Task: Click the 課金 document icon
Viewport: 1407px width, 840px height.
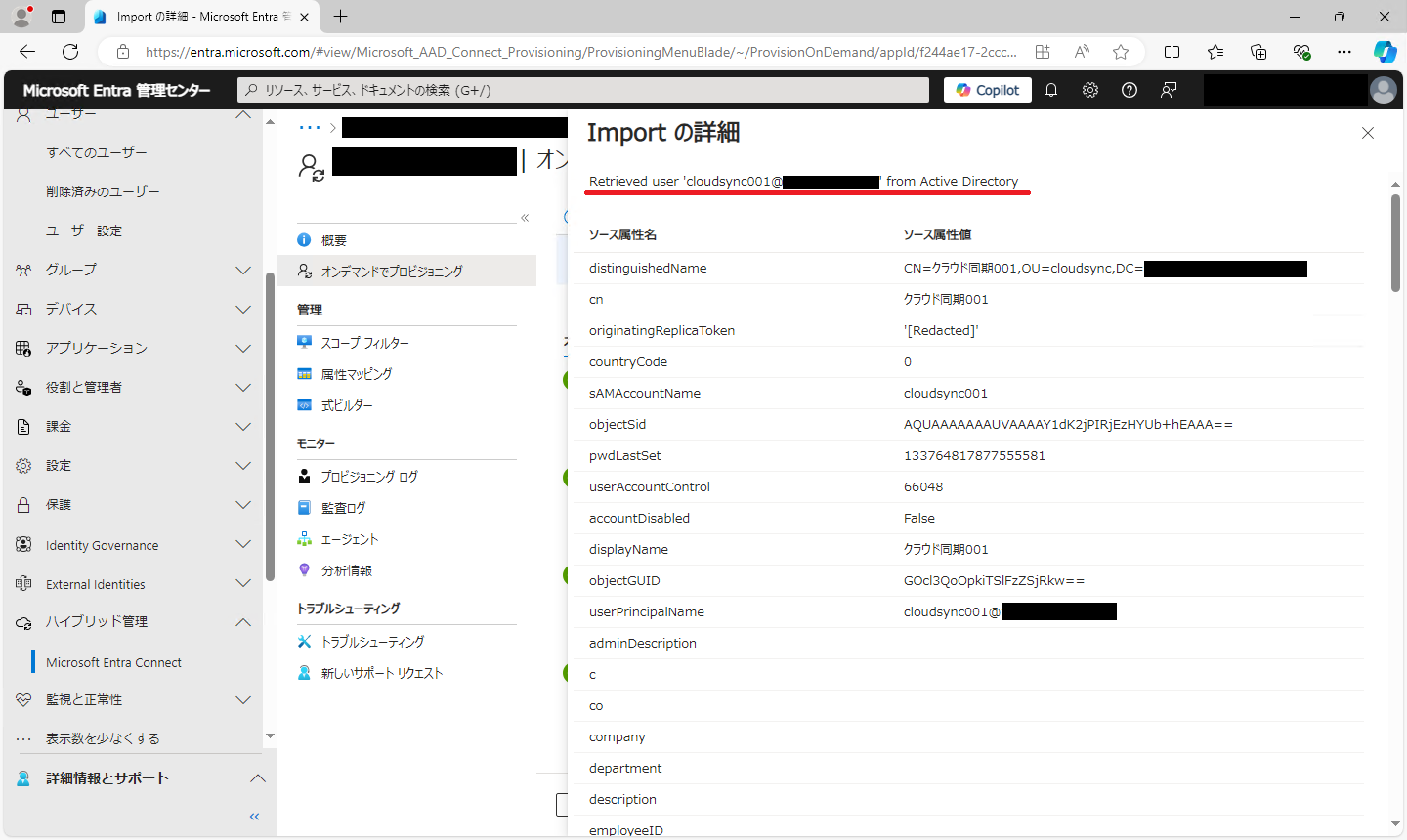Action: point(23,426)
